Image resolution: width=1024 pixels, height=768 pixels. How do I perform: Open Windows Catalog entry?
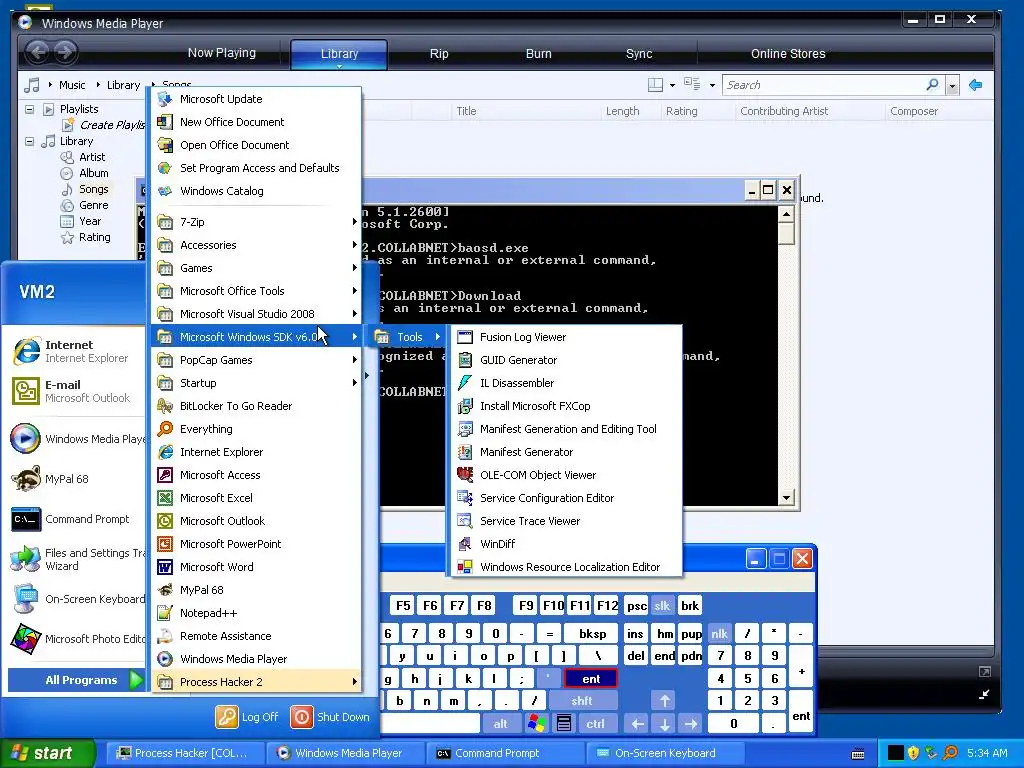point(257,191)
